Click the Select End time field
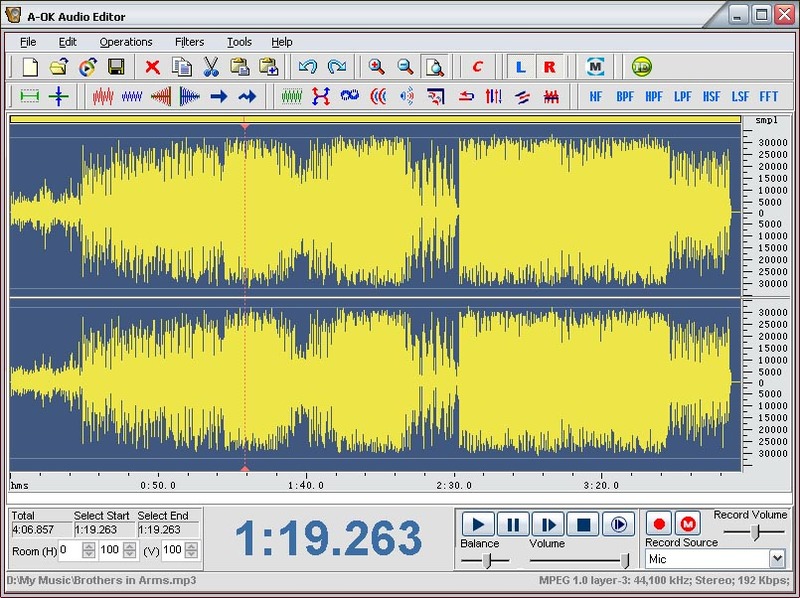This screenshot has height=598, width=800. 167,530
